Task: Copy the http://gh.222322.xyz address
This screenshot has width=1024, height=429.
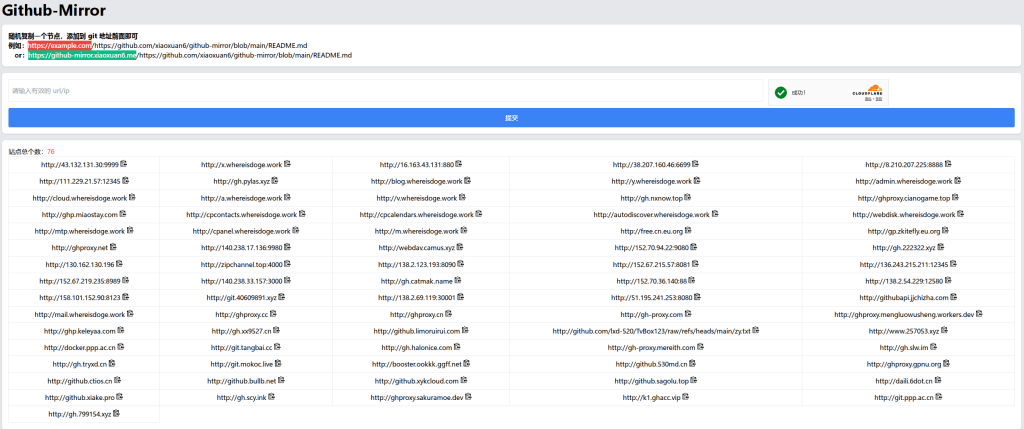Action: pyautogui.click(x=940, y=247)
